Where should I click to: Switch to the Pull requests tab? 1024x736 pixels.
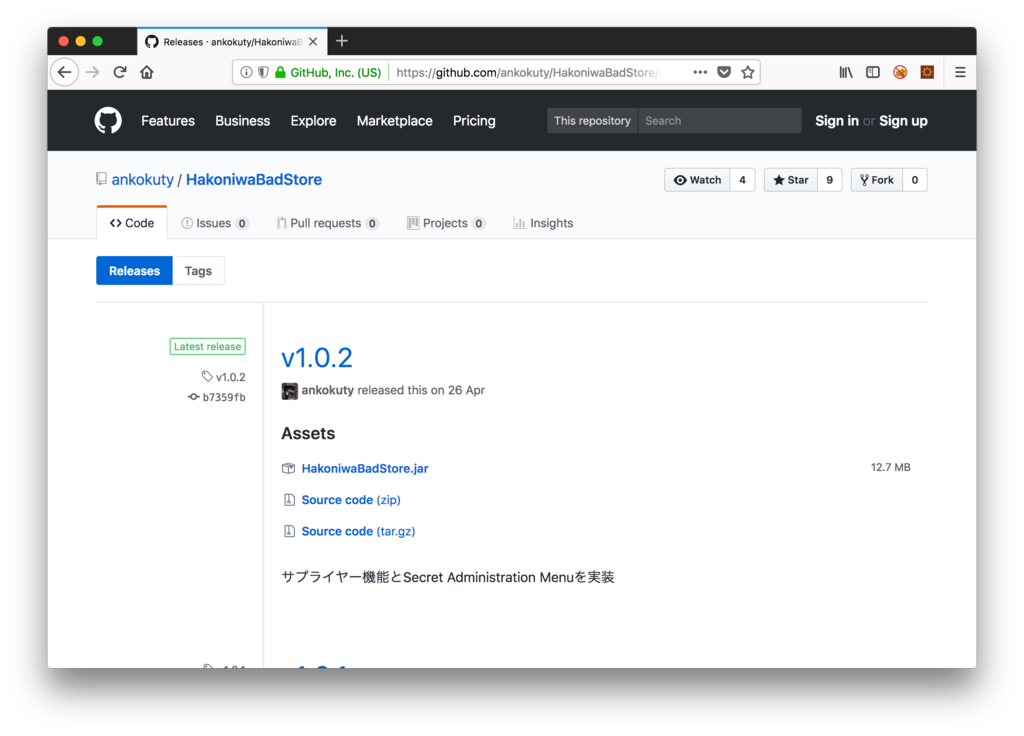pos(327,223)
